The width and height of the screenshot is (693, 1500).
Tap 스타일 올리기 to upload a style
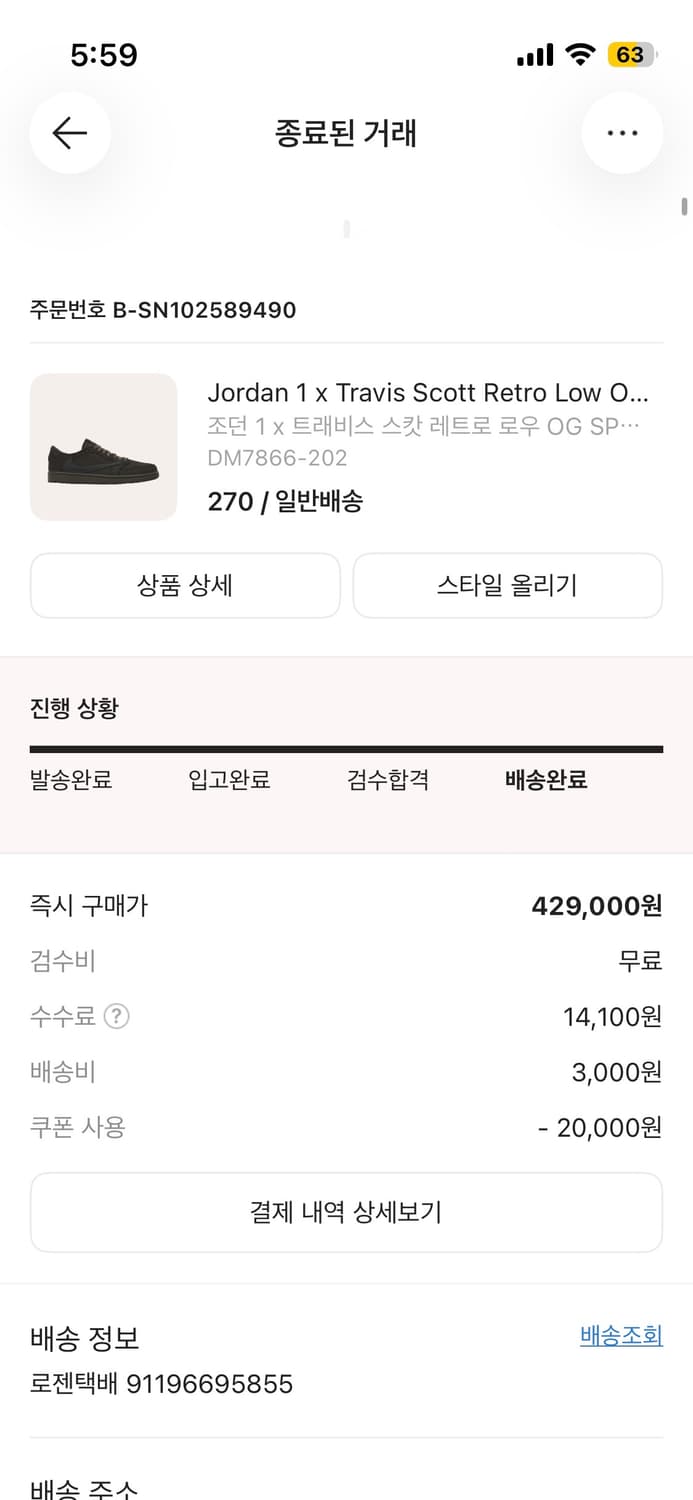[x=507, y=586]
